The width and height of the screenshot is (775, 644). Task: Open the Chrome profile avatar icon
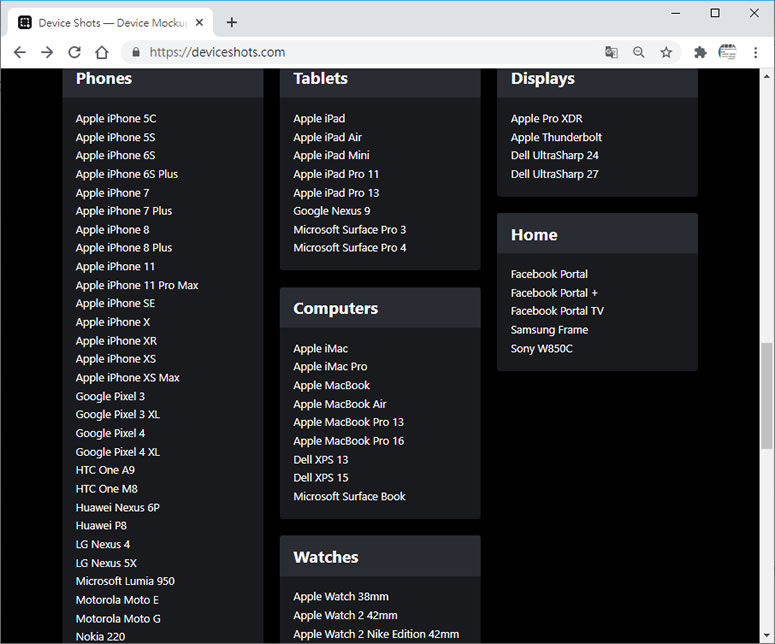coord(727,52)
